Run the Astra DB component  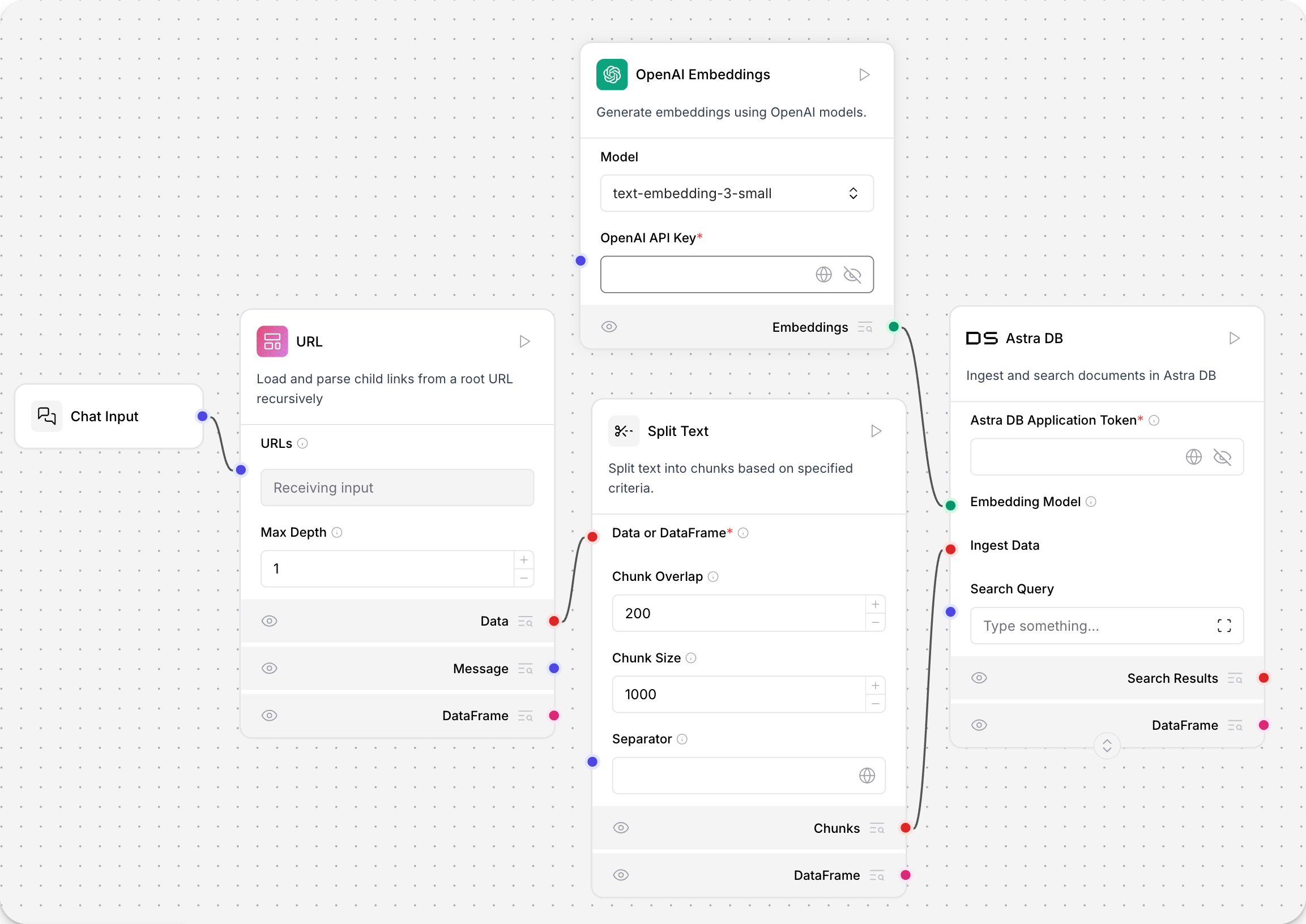1234,338
